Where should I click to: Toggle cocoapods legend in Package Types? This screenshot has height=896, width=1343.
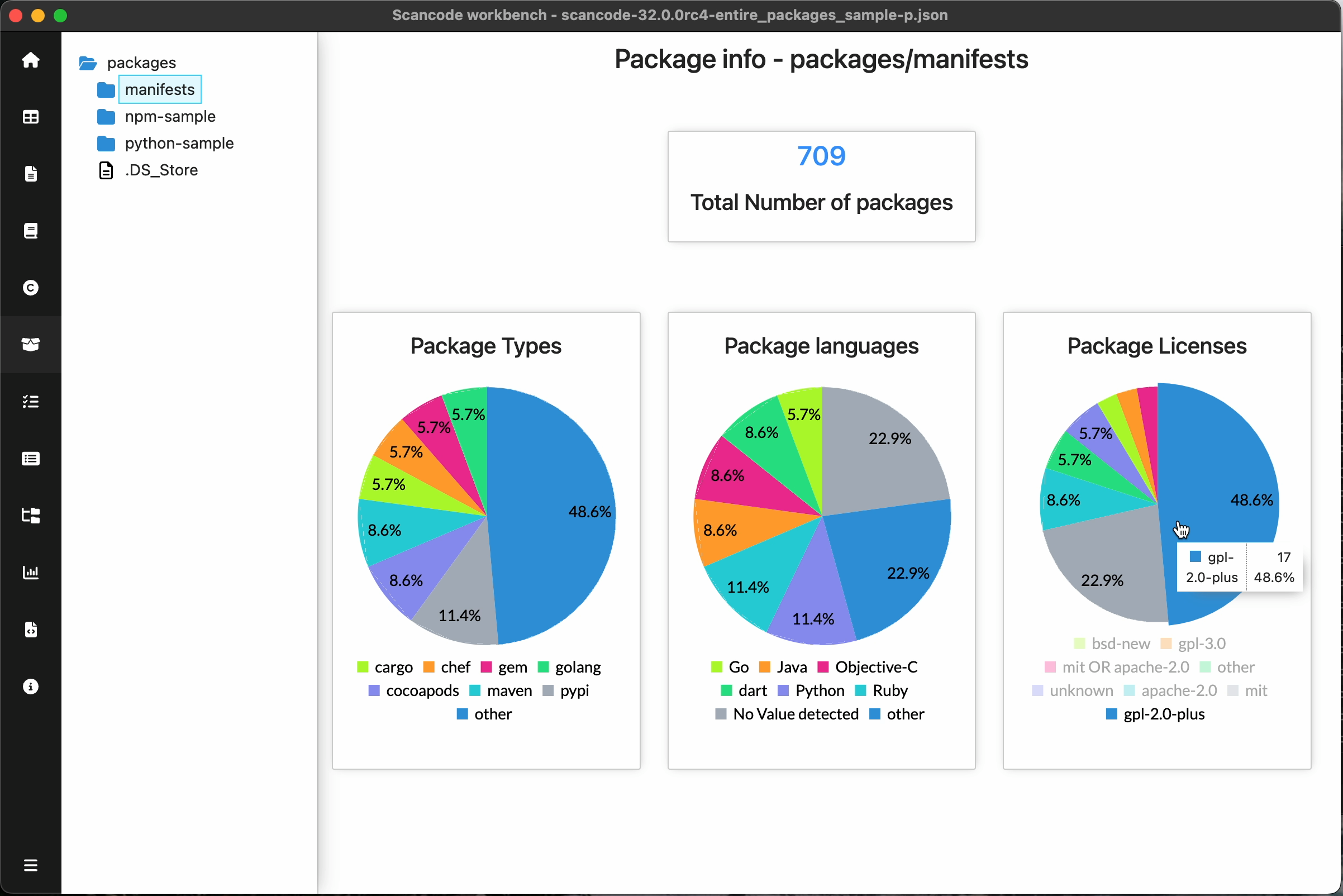414,690
